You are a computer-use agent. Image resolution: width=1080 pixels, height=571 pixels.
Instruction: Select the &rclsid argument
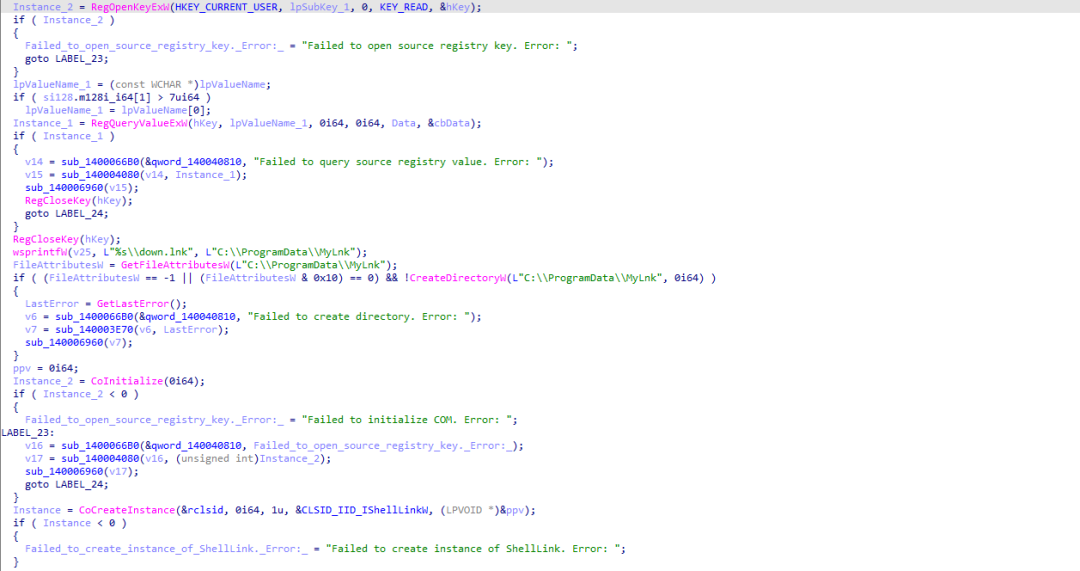(x=202, y=510)
